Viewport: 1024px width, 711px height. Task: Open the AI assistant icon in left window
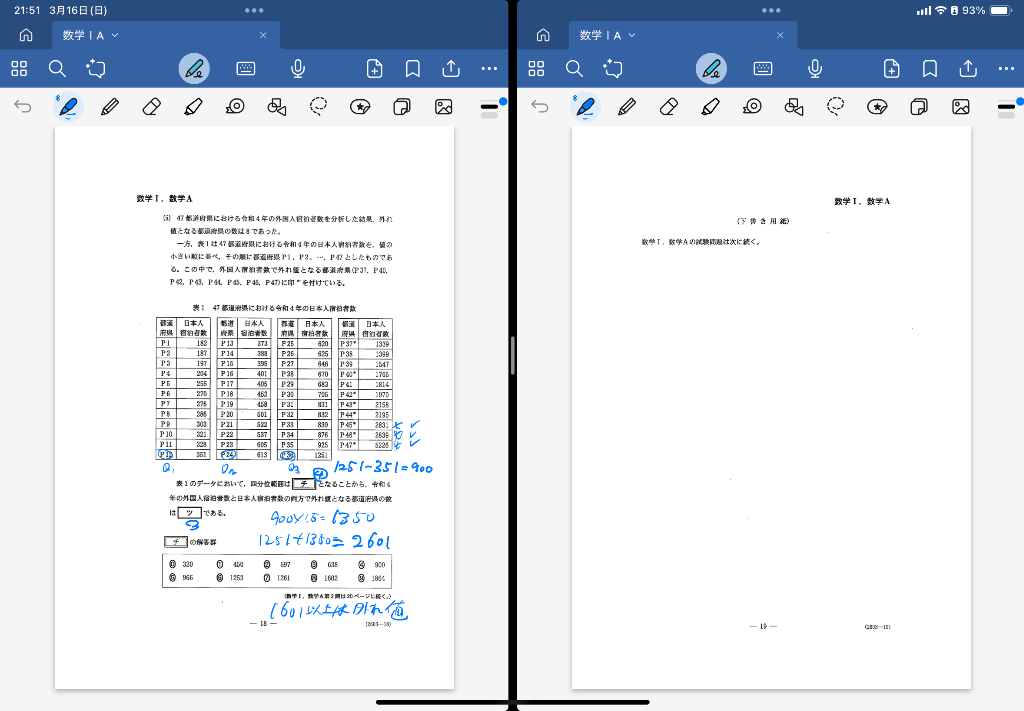coord(96,68)
